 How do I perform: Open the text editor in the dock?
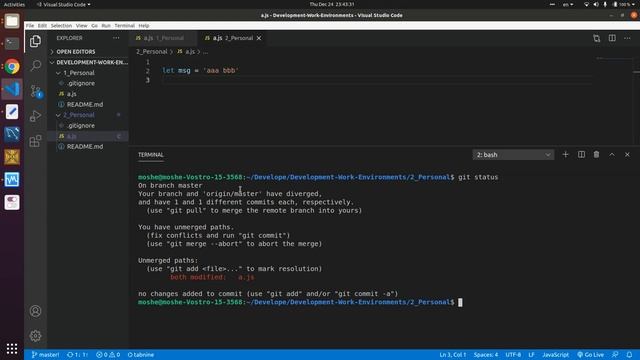tap(12, 111)
